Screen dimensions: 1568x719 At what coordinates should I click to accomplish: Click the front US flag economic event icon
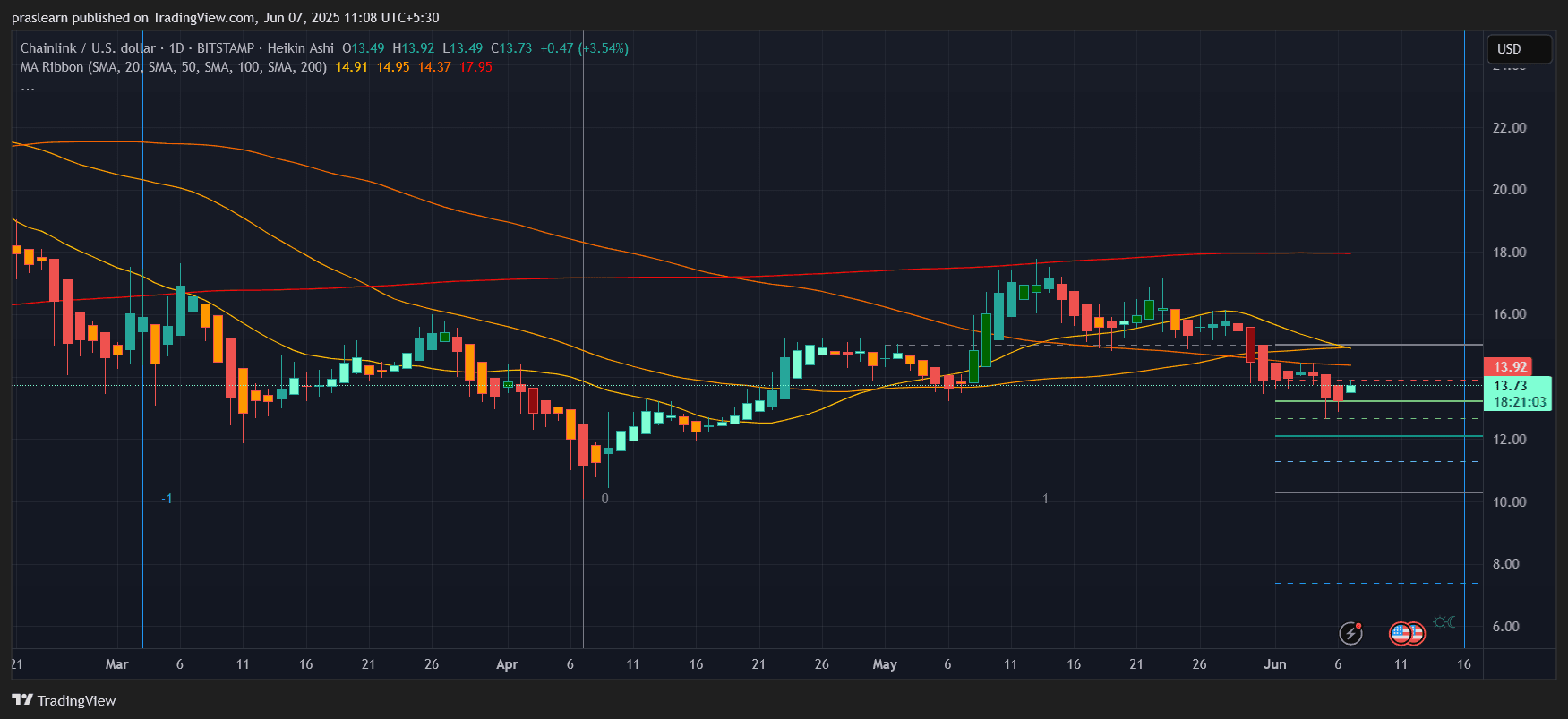[x=1401, y=634]
